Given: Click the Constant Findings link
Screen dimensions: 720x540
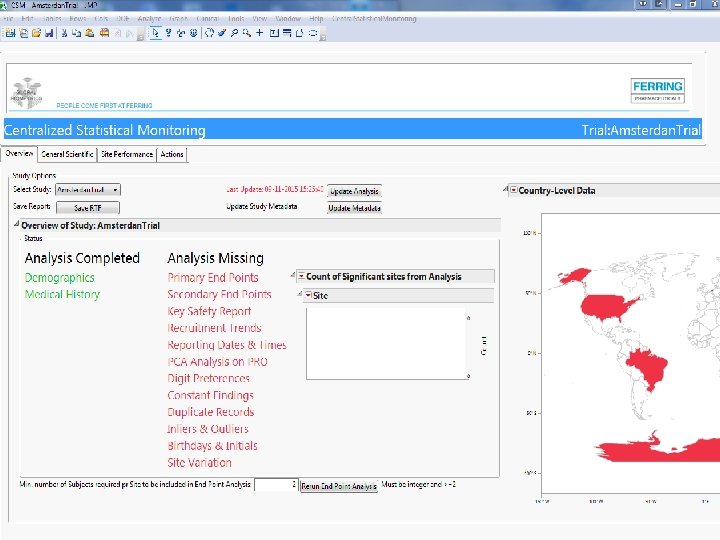Looking at the screenshot, I should [210, 395].
